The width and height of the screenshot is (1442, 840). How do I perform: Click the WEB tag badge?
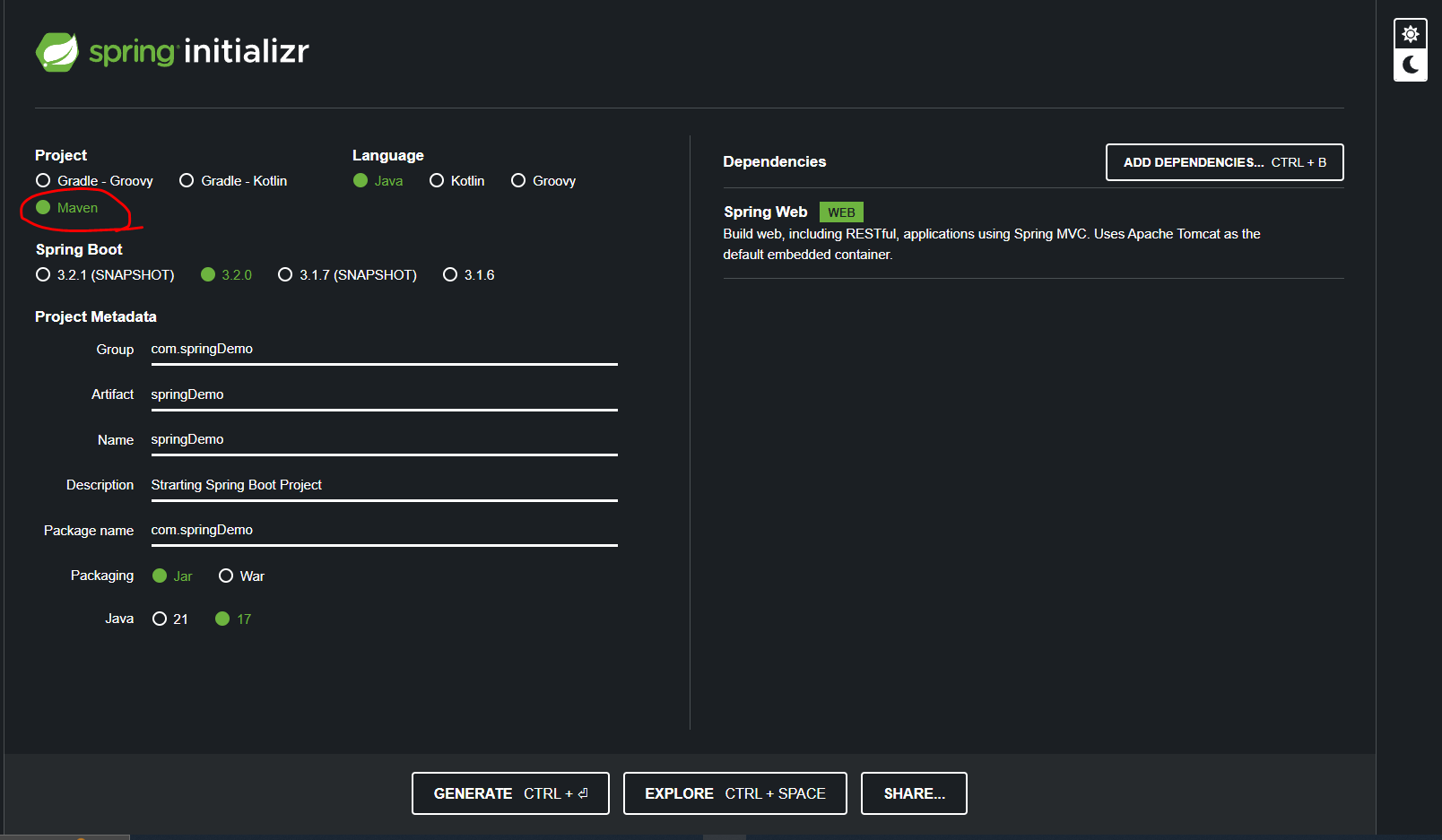(841, 212)
